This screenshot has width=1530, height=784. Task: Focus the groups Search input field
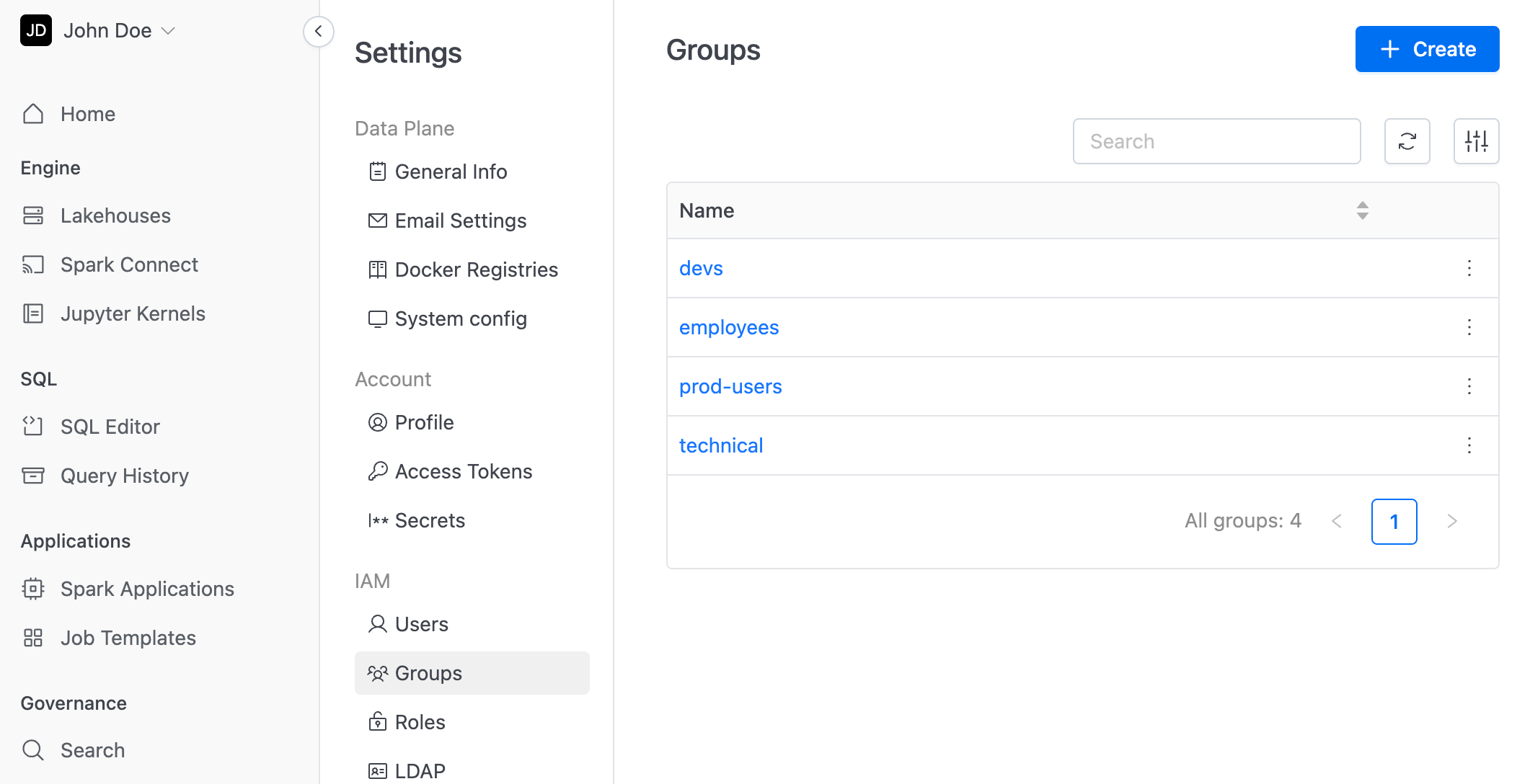(x=1216, y=141)
